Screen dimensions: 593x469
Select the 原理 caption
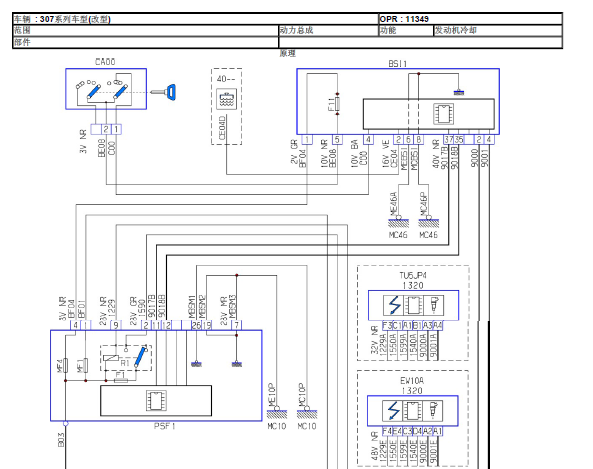pos(288,53)
